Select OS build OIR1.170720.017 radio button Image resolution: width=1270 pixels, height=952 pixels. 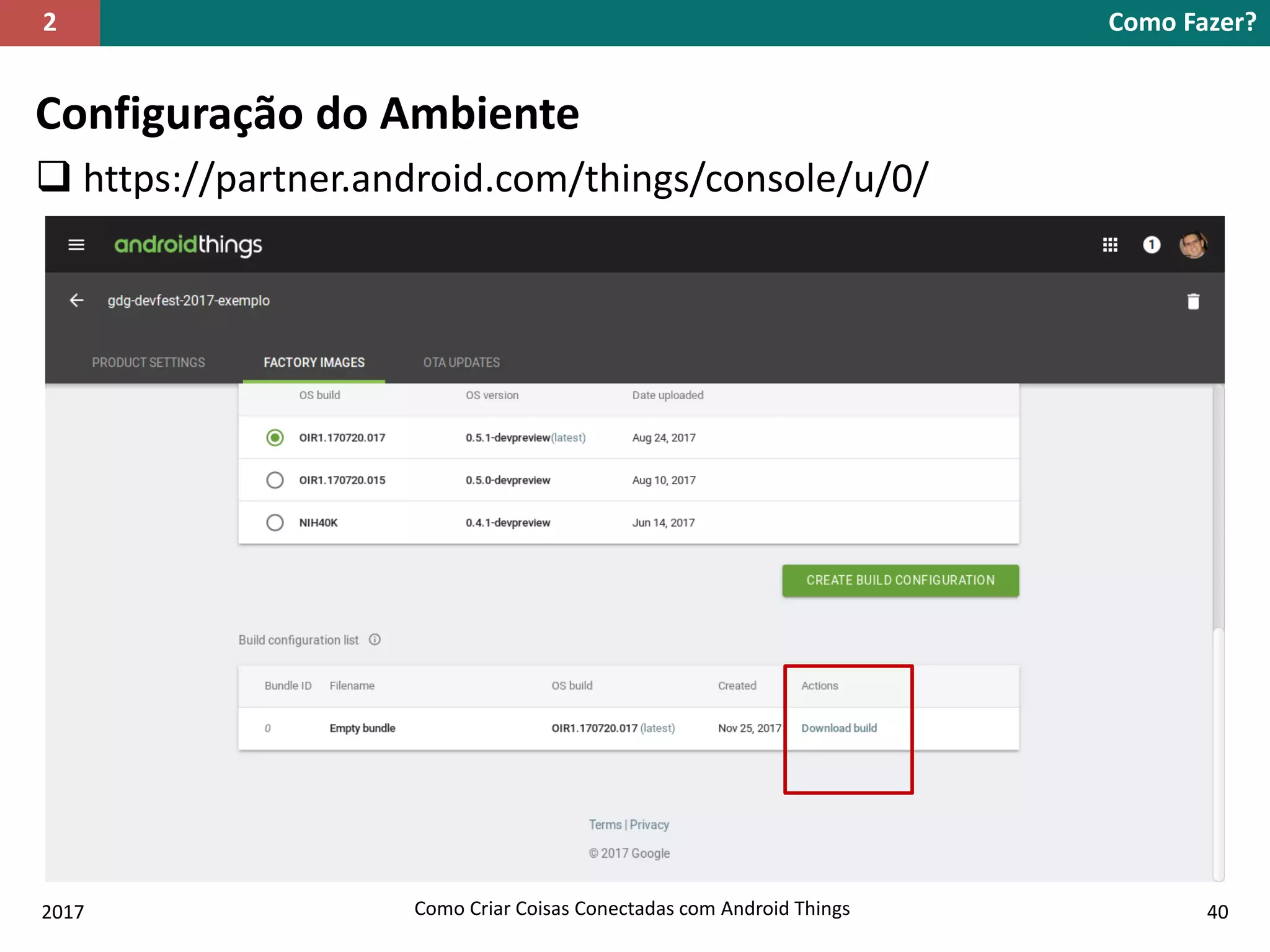click(275, 438)
